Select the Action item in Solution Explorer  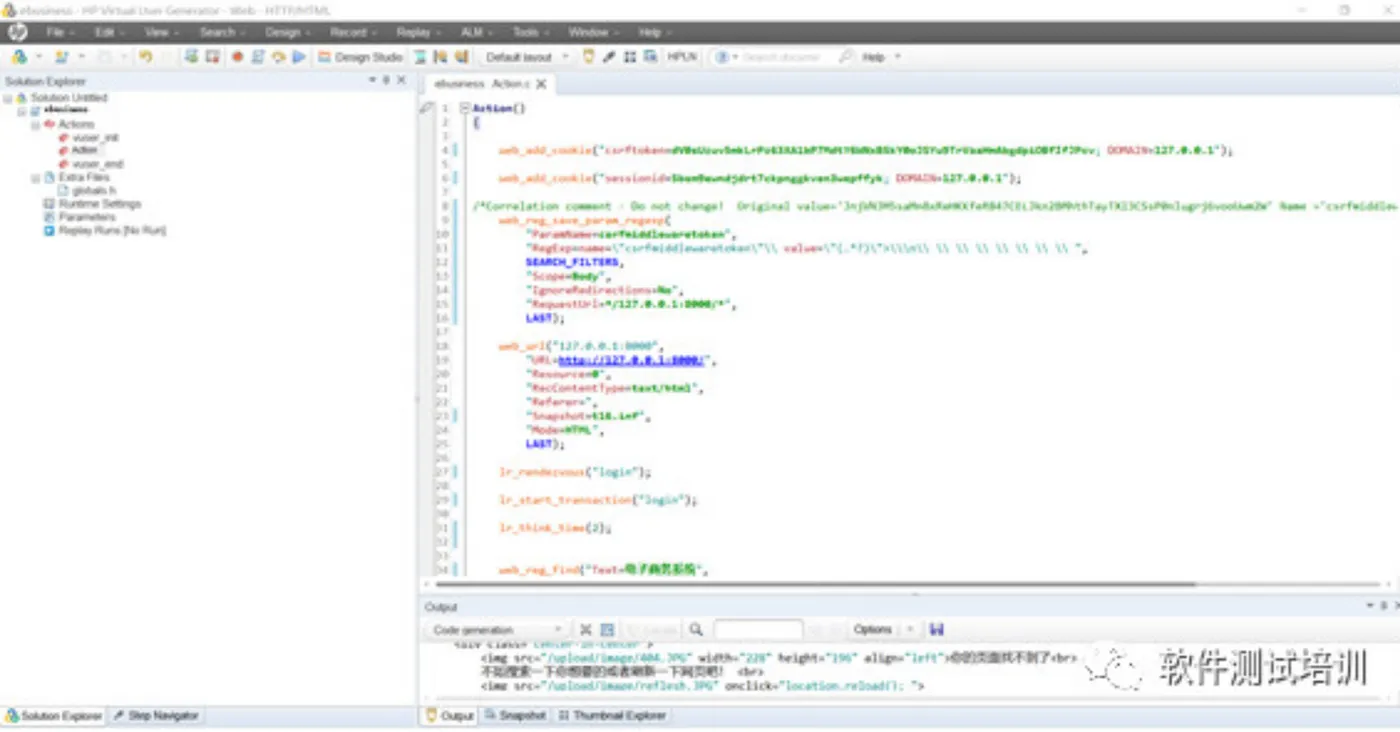point(84,150)
